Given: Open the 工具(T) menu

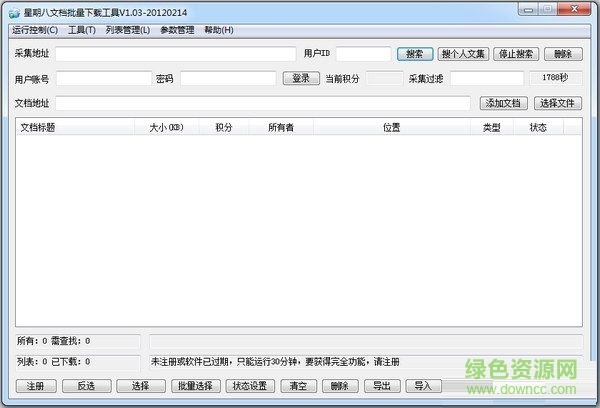Looking at the screenshot, I should 82,30.
